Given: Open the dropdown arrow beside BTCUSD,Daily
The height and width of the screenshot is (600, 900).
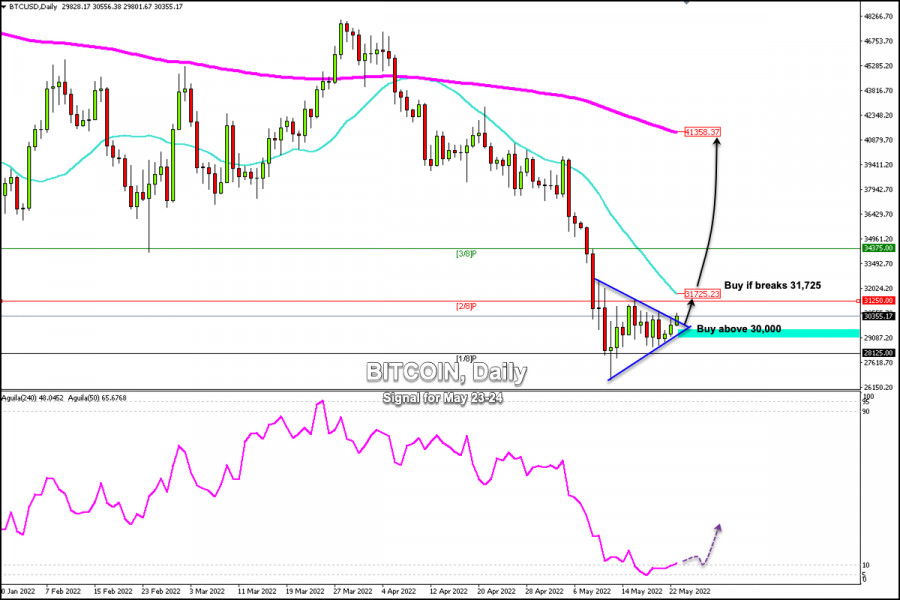Looking at the screenshot, I should coord(4,7).
